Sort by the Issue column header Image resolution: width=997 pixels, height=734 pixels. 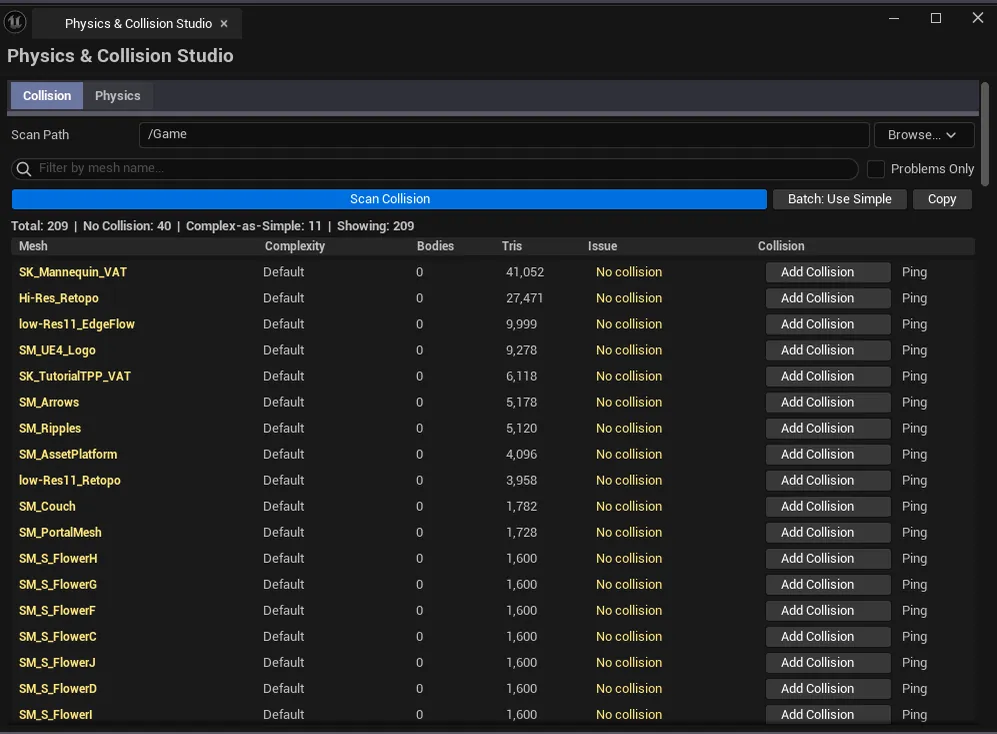coord(602,246)
